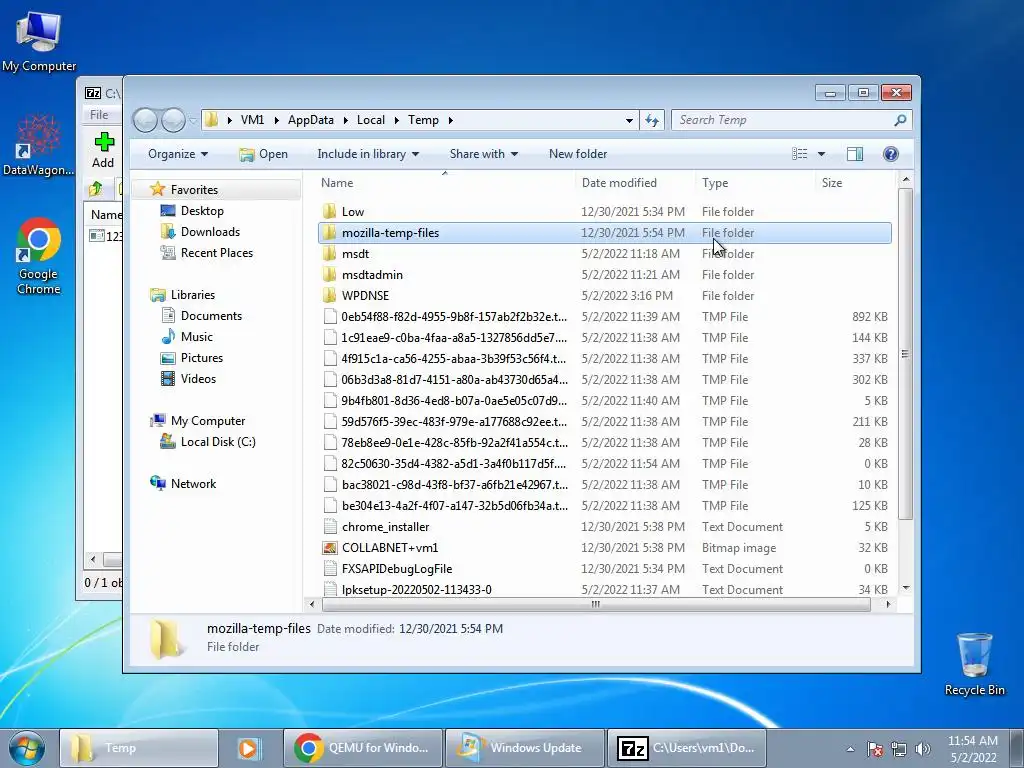
Task: Select file starting with 0eb54f88
Action: [x=605, y=317]
